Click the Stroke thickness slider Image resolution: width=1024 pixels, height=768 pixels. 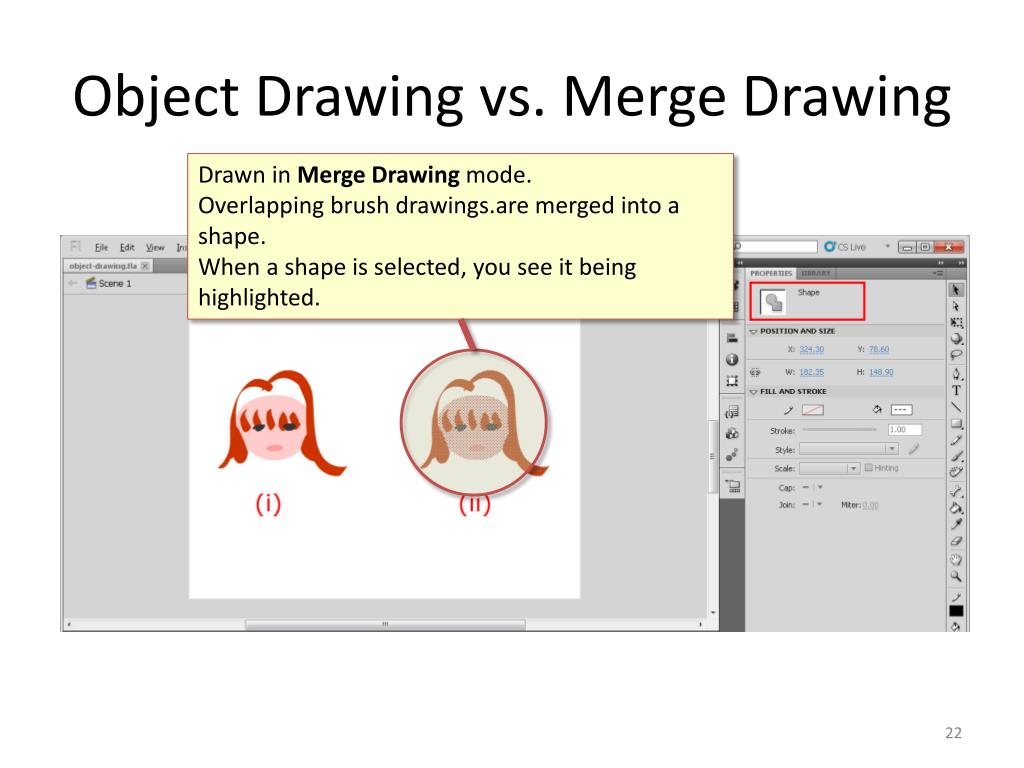(839, 430)
